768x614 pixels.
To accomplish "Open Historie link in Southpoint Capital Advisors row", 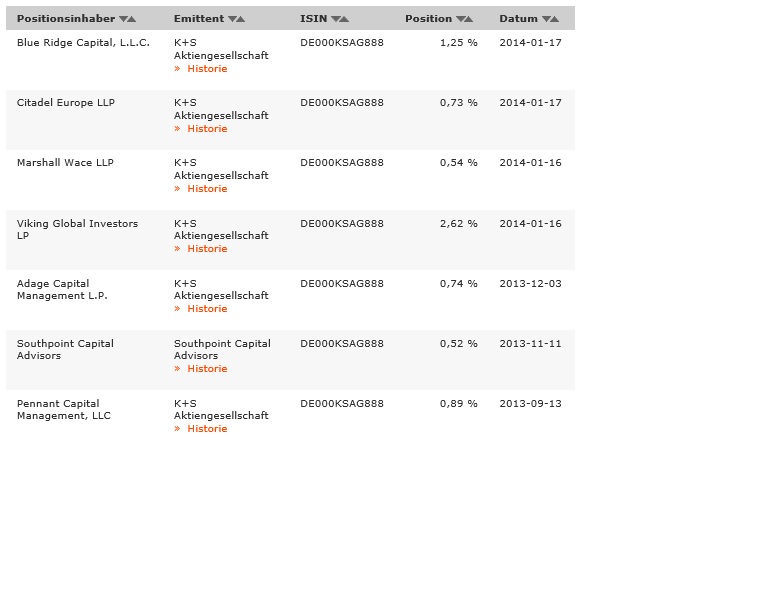I will (207, 369).
